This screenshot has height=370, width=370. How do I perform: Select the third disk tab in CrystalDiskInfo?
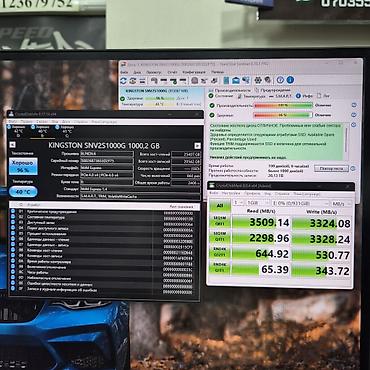65,131
